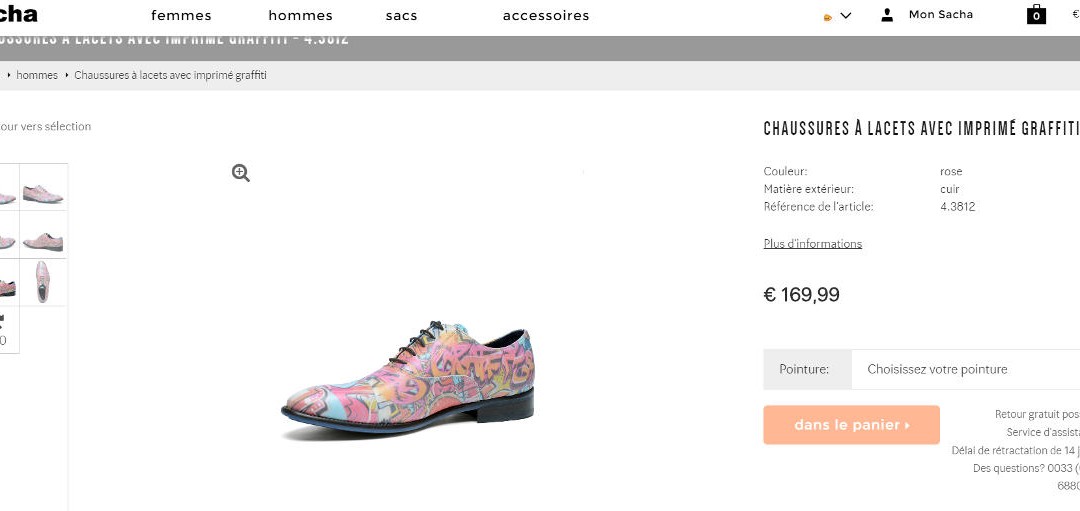Viewport: 1080px width, 511px height.
Task: Open the shopping bag cart icon
Action: coord(1036,15)
